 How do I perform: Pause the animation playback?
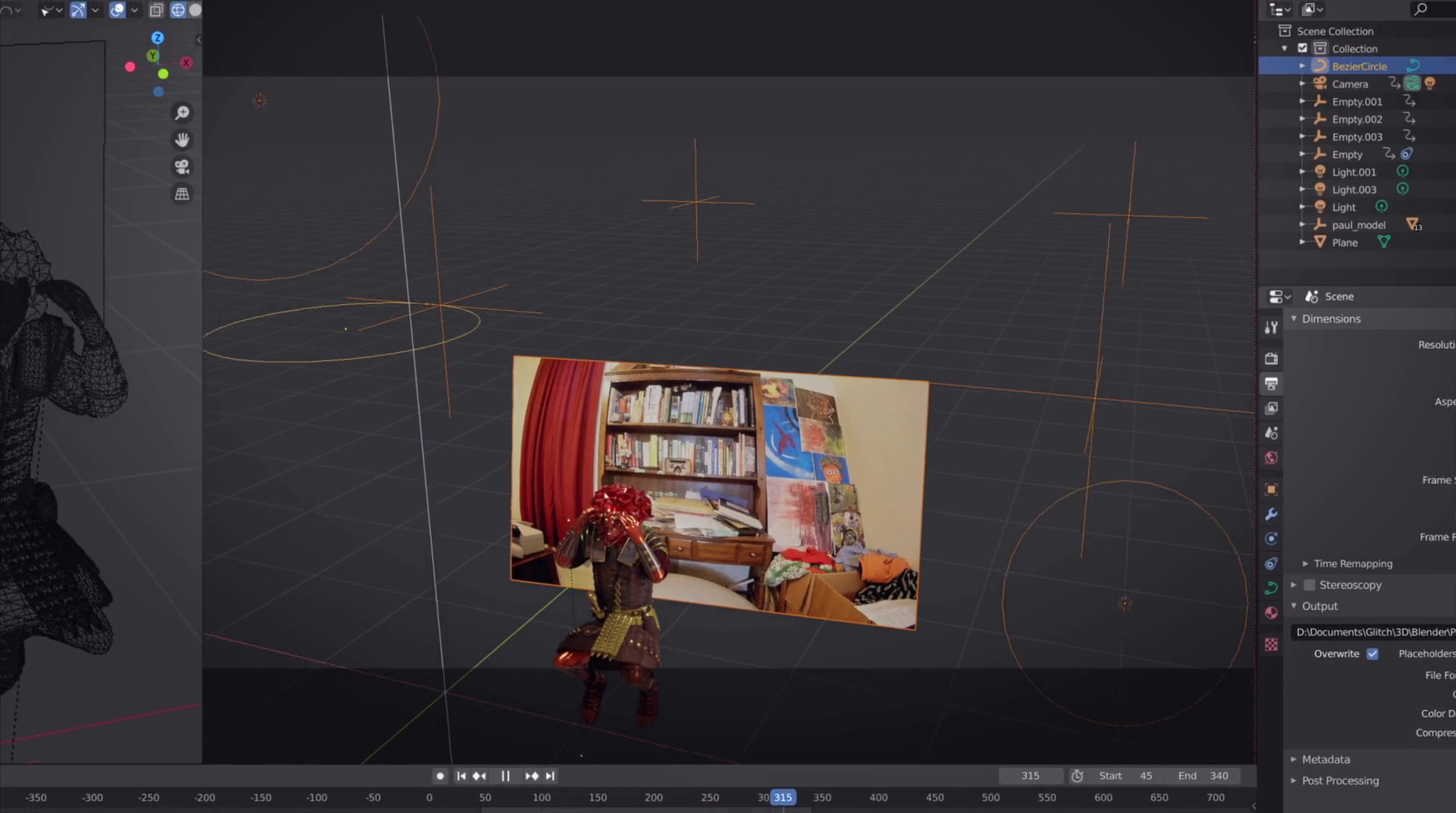coord(505,776)
